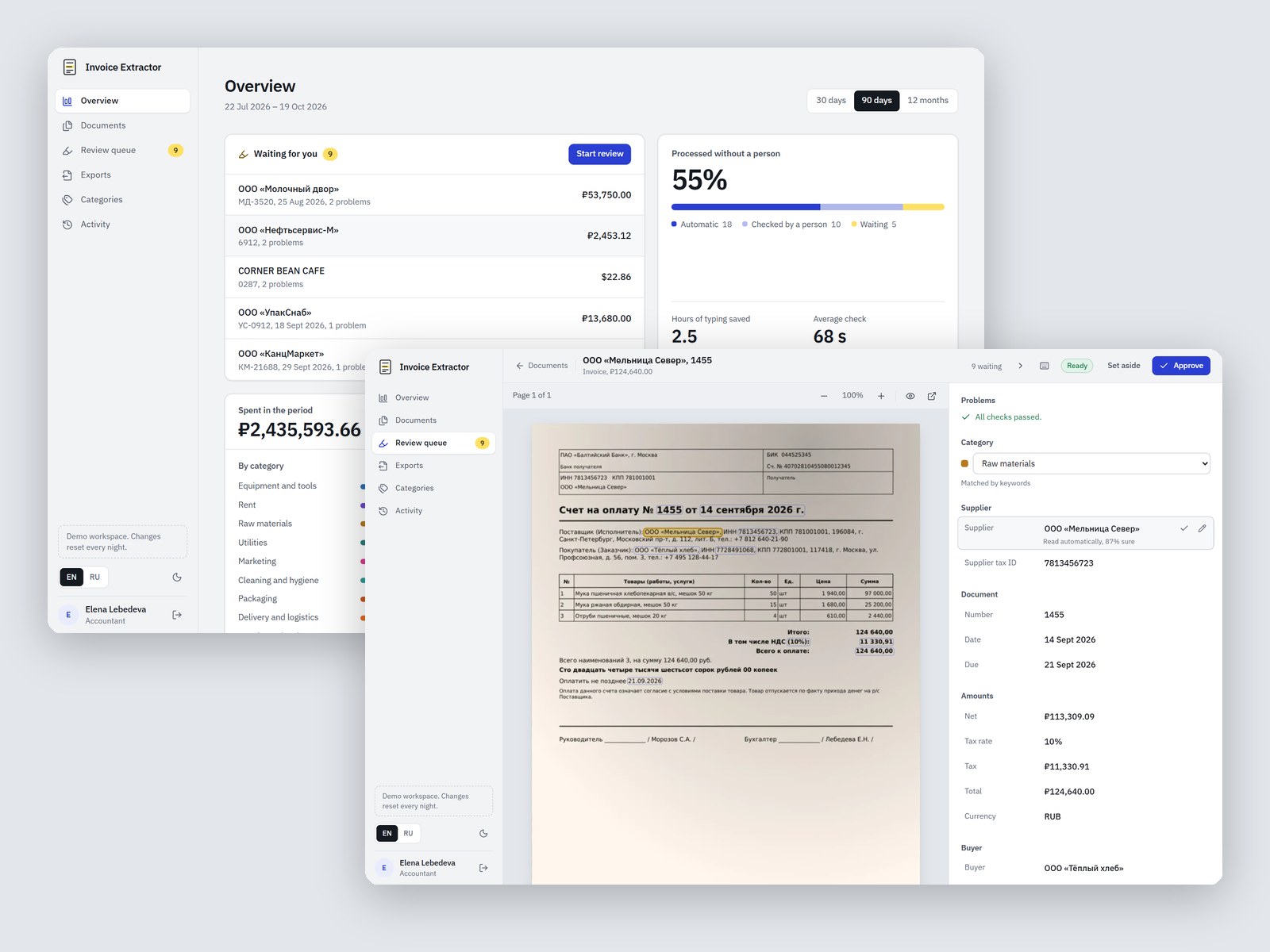Confirm supplier with the checkmark icon
The image size is (1270, 952).
pos(1184,528)
